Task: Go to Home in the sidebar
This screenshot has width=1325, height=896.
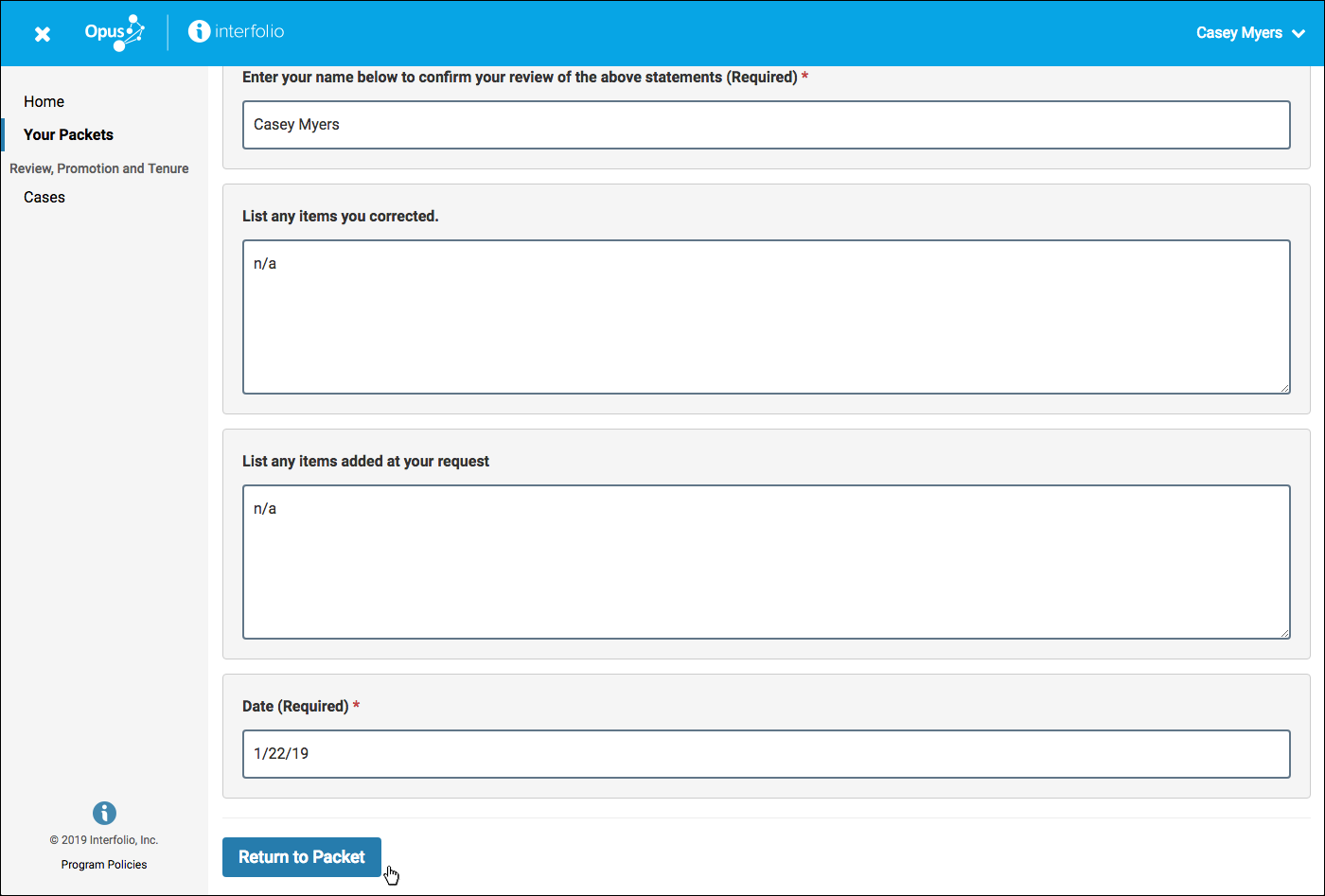Action: 44,101
